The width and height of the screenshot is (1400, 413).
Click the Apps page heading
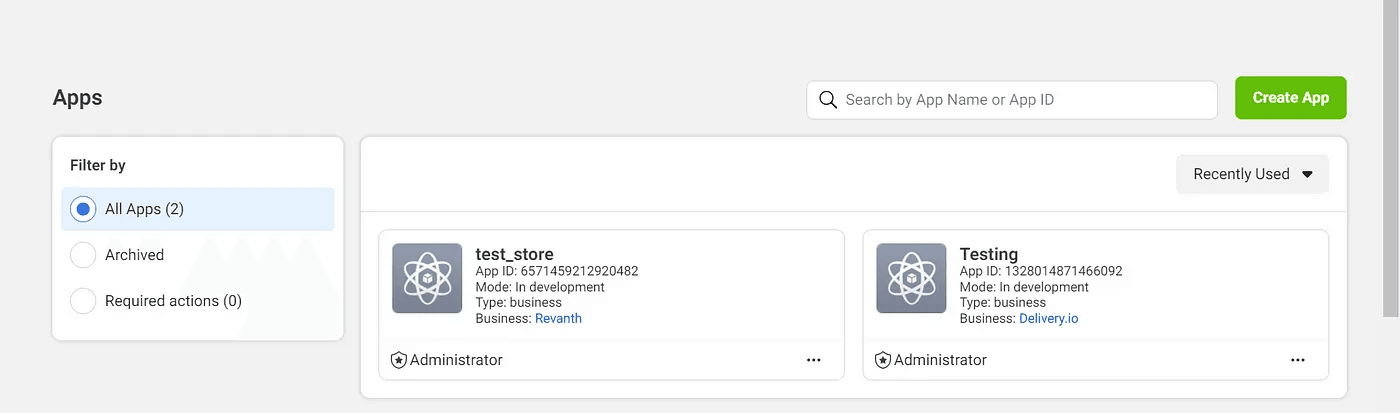(x=77, y=98)
